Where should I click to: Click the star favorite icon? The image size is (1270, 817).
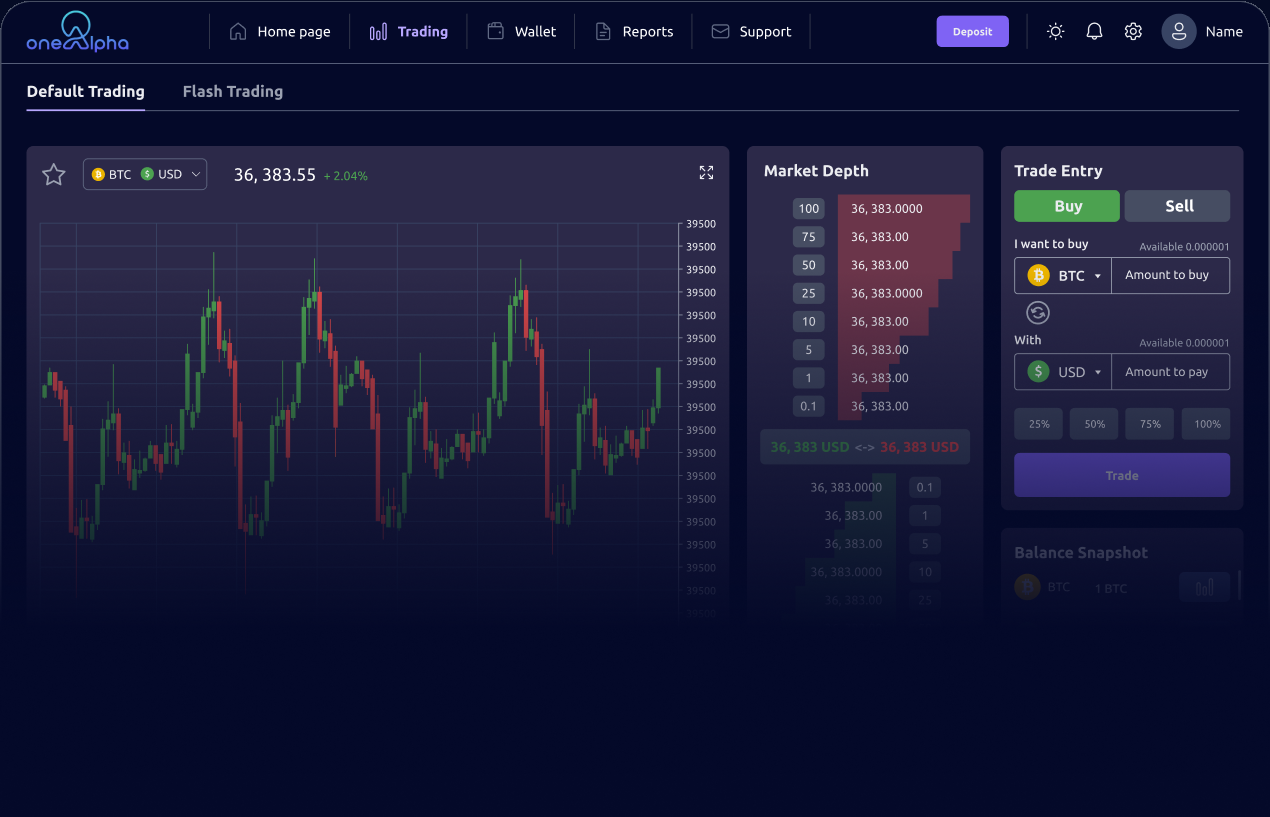pyautogui.click(x=53, y=175)
